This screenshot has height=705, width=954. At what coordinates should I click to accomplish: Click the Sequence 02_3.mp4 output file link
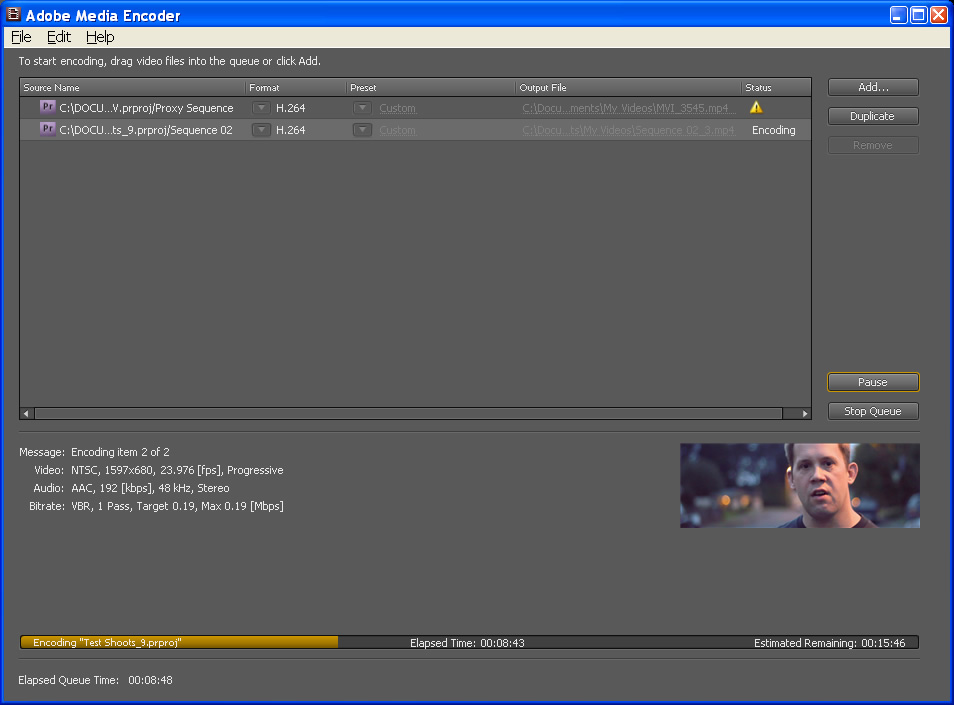tap(628, 130)
